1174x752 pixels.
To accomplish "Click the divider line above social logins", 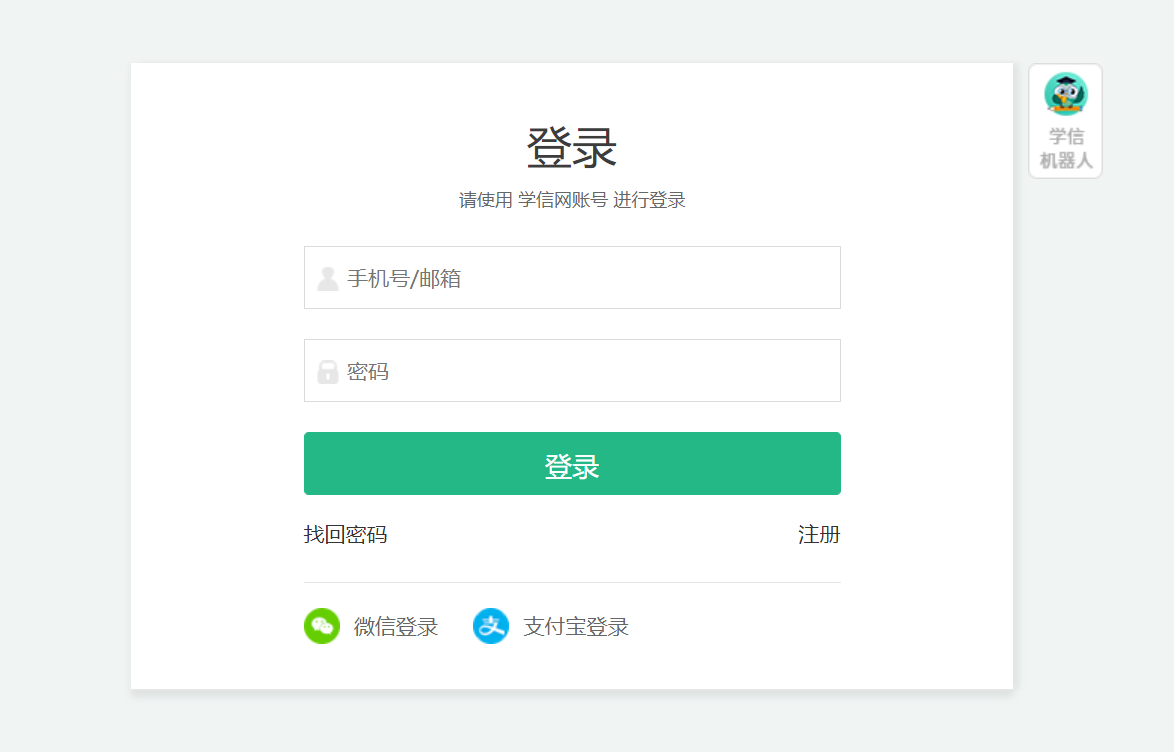I will pyautogui.click(x=572, y=582).
